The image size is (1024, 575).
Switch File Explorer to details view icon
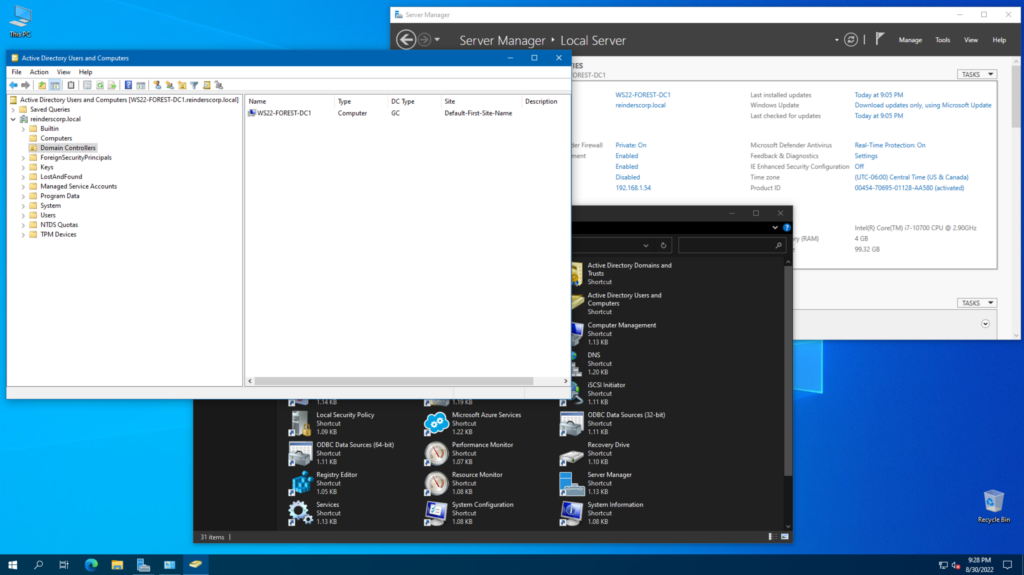(772, 536)
